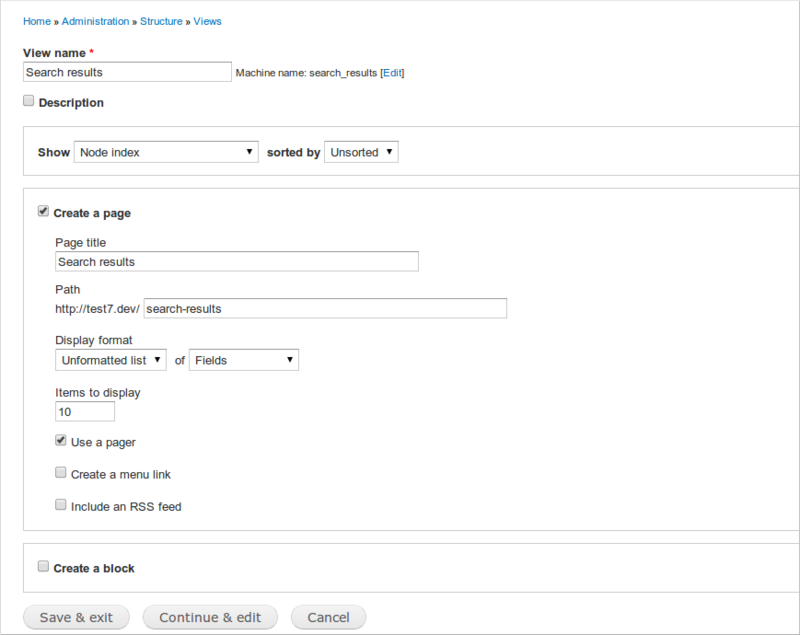Open the Administration breadcrumb link
The height and width of the screenshot is (635, 800).
tap(95, 21)
